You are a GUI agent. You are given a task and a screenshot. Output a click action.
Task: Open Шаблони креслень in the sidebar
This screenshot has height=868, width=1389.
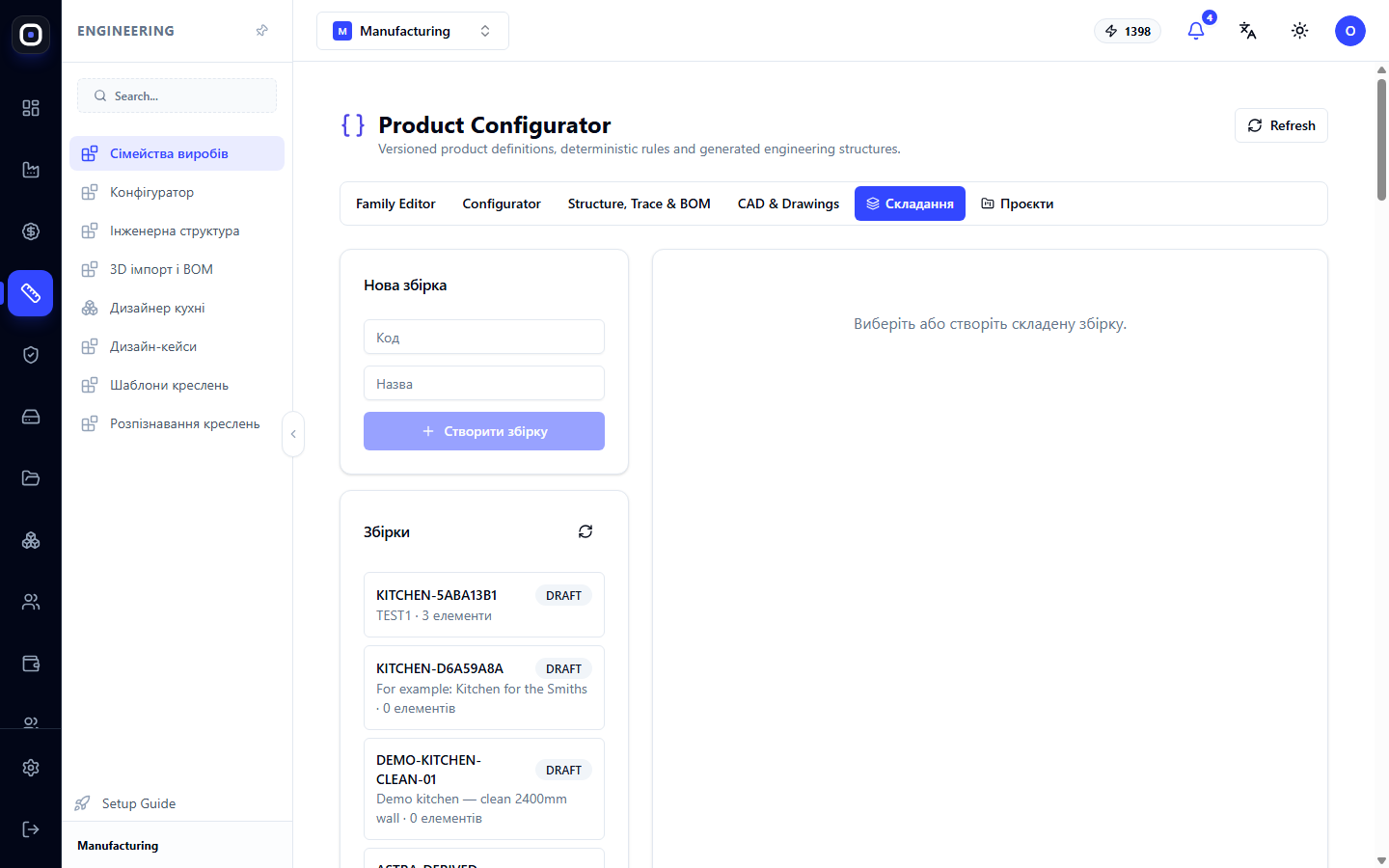pos(177,385)
